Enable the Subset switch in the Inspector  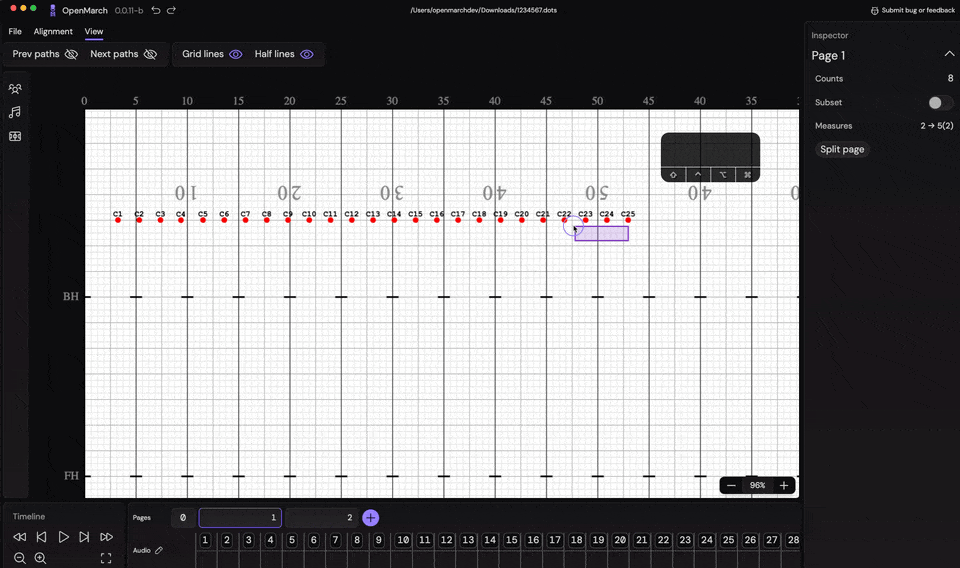(939, 102)
